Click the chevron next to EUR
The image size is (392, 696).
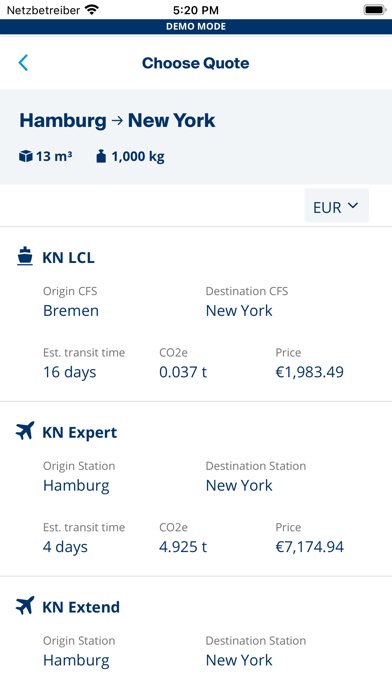[x=352, y=205]
